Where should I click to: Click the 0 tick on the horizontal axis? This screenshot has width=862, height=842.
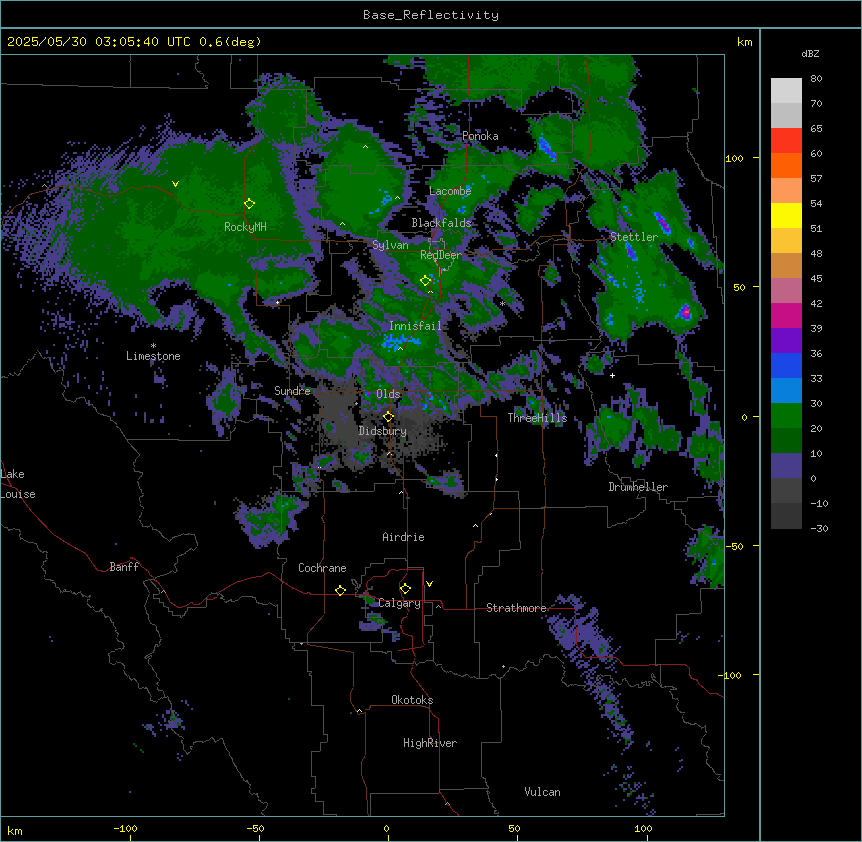pos(386,829)
